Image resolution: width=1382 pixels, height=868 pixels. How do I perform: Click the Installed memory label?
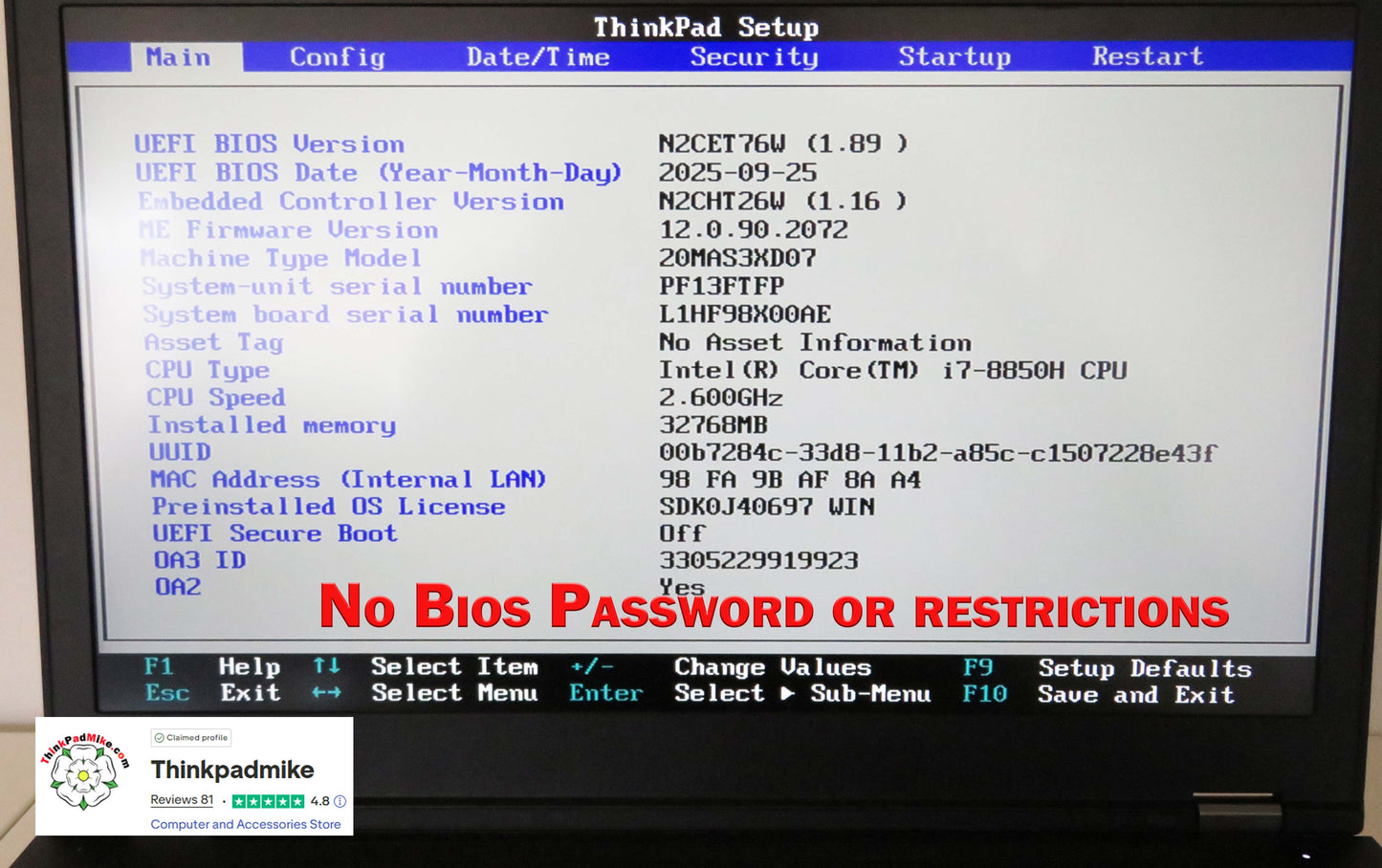(272, 425)
